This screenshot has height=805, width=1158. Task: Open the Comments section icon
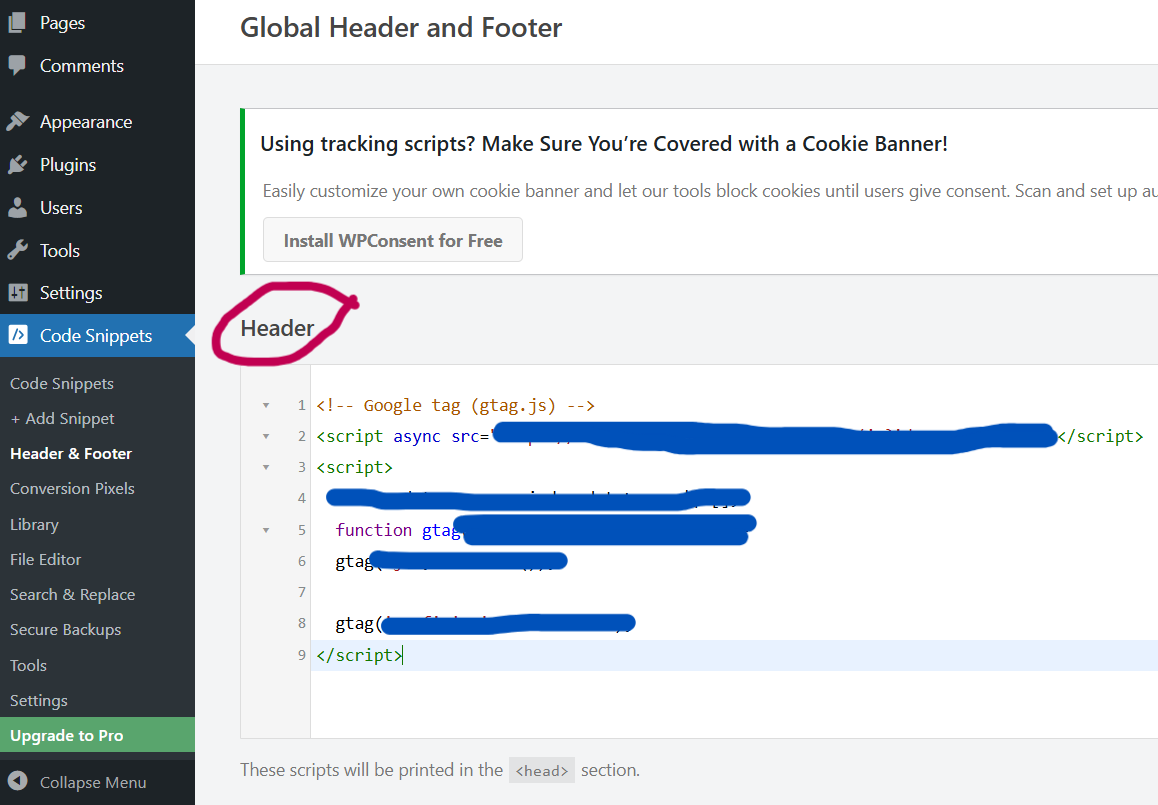(17, 66)
